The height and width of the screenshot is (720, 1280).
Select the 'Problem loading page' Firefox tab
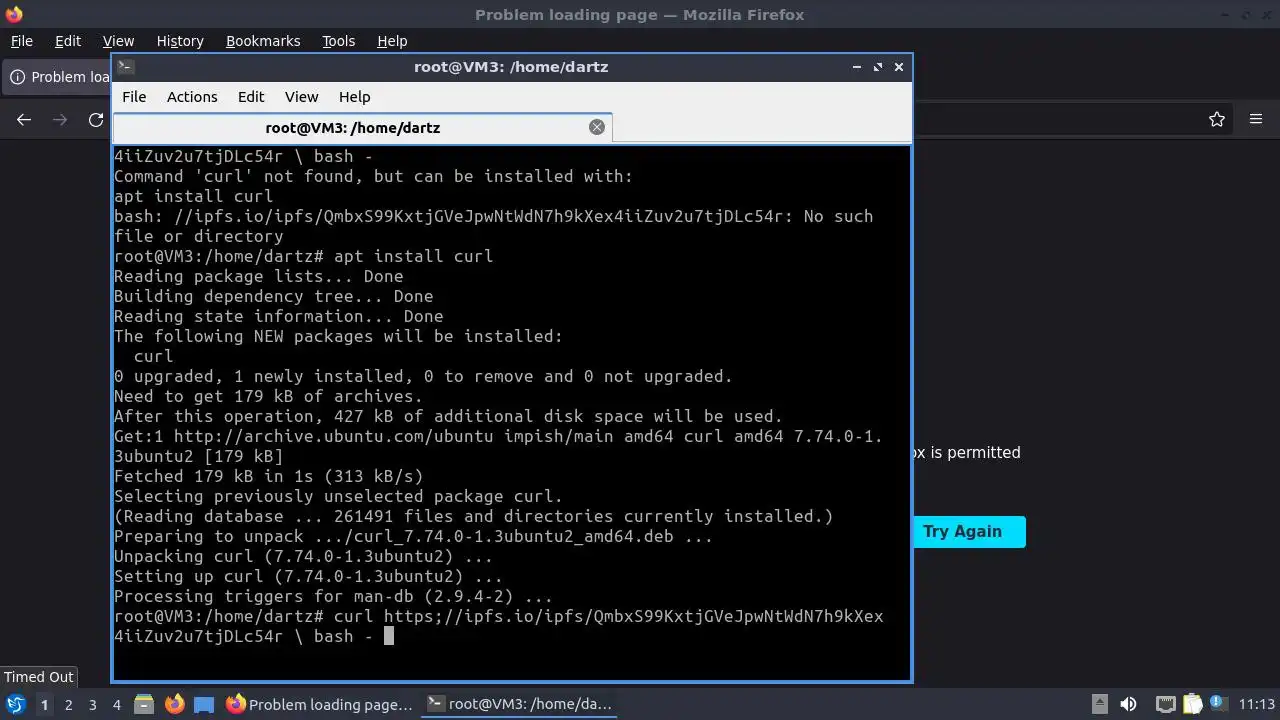(x=58, y=77)
